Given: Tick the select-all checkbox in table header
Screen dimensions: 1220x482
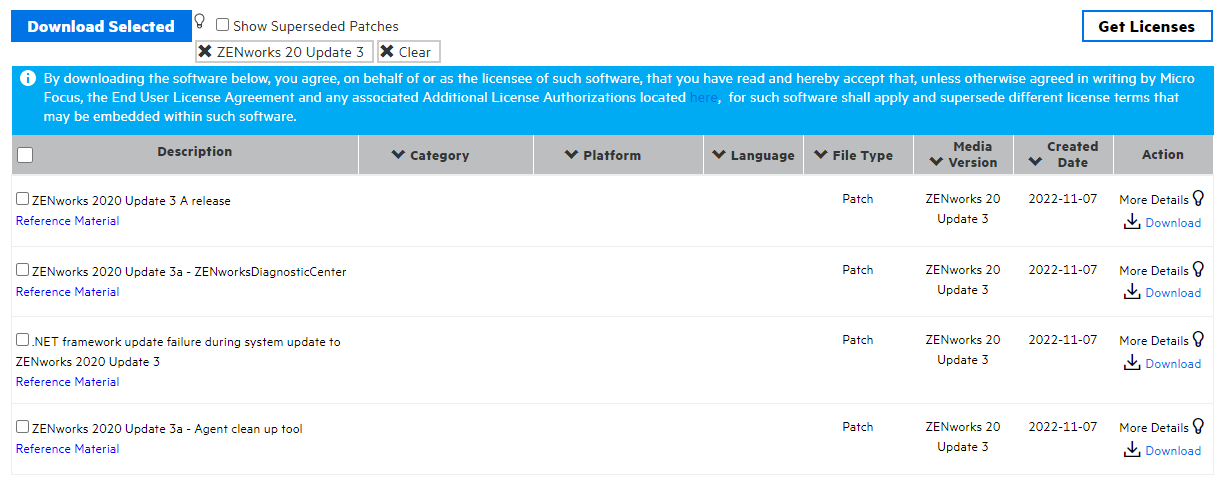Looking at the screenshot, I should (26, 155).
